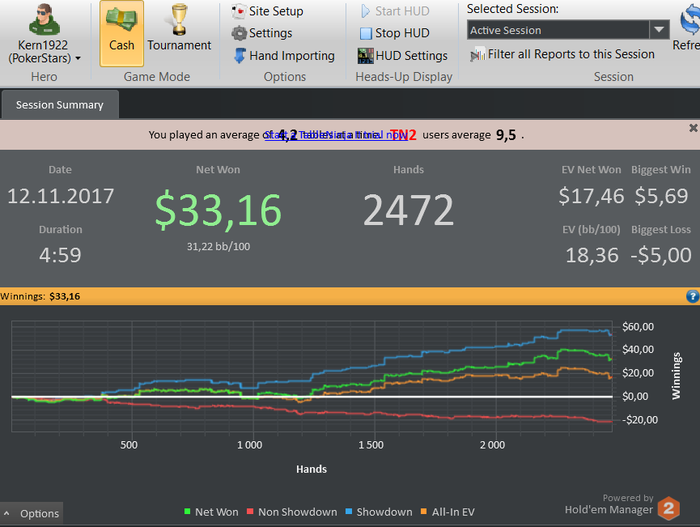
Task: Click the Options caret arrow icon
Action: tap(7, 514)
